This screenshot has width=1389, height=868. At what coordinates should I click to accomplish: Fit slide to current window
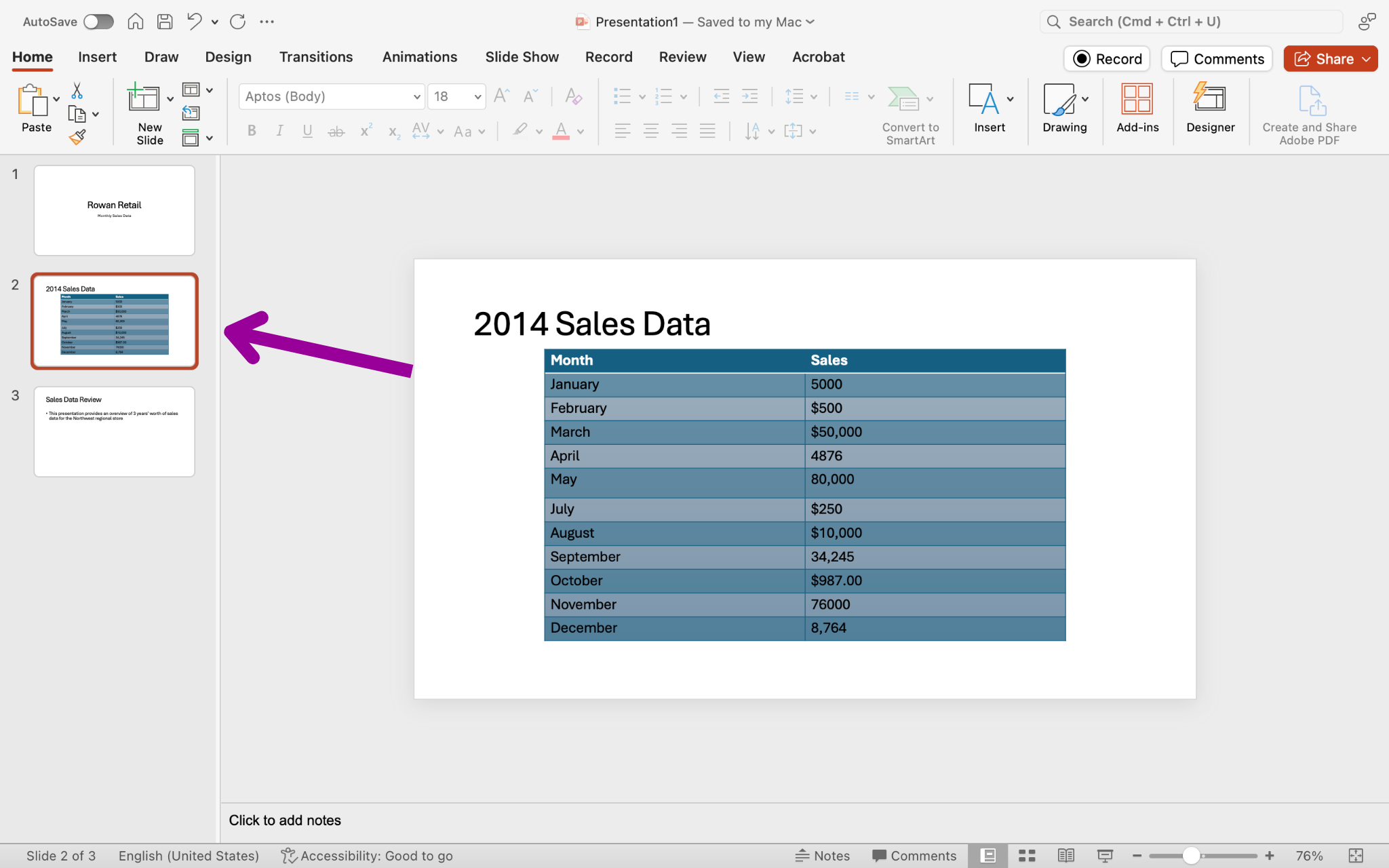[x=1356, y=856]
